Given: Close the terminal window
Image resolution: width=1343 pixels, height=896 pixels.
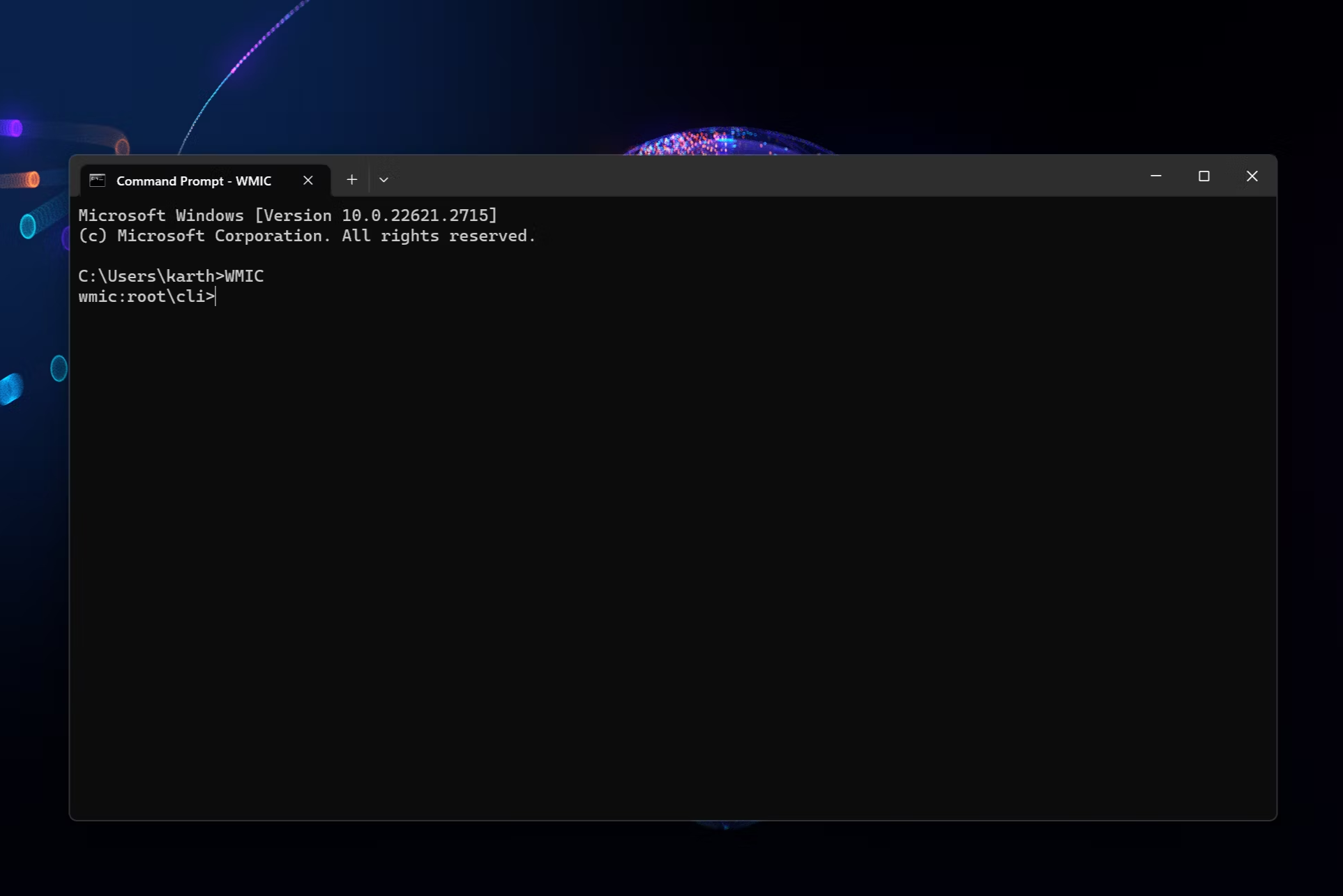Looking at the screenshot, I should [x=1252, y=176].
